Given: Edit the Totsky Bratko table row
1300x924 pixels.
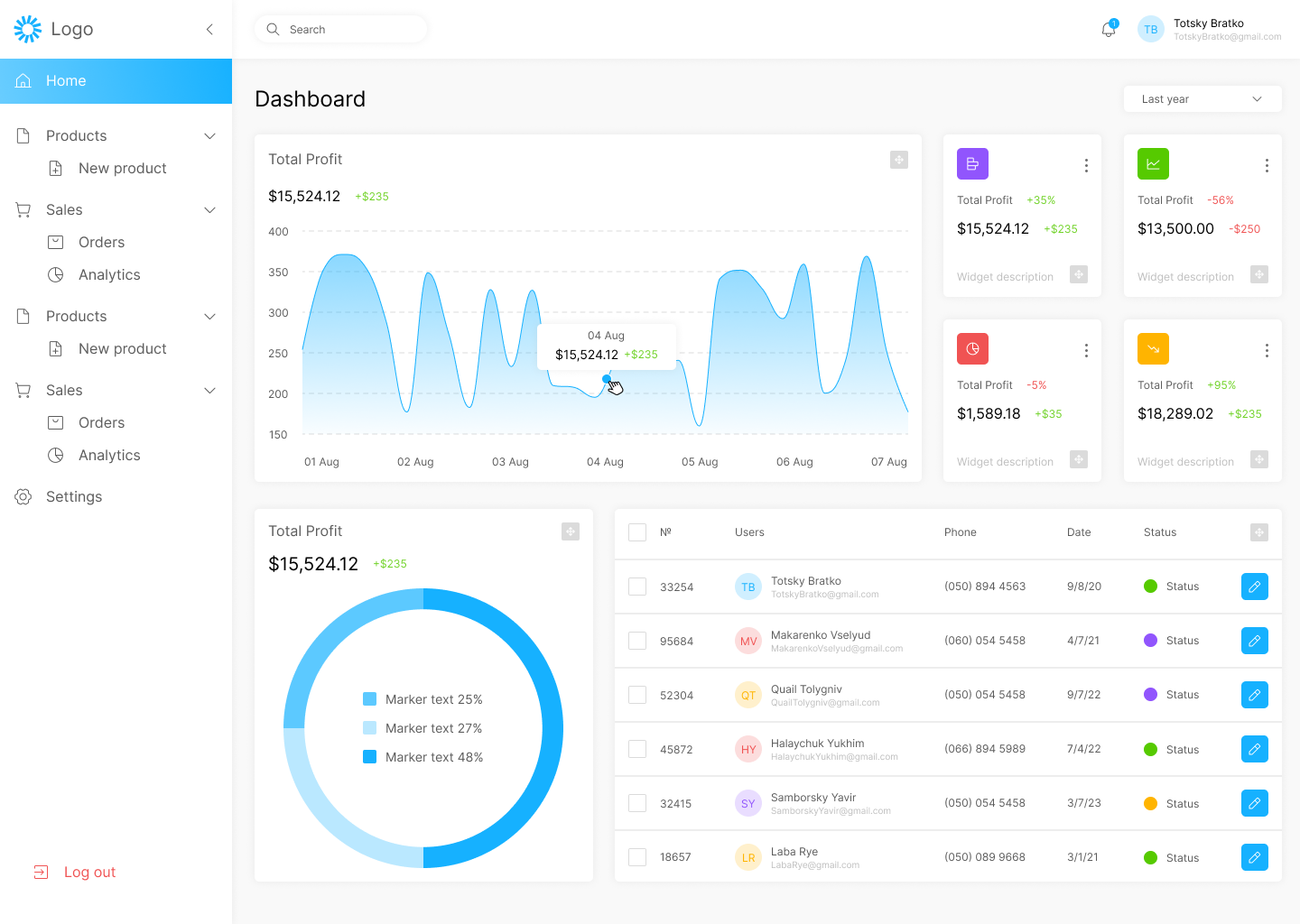Looking at the screenshot, I should (1255, 587).
